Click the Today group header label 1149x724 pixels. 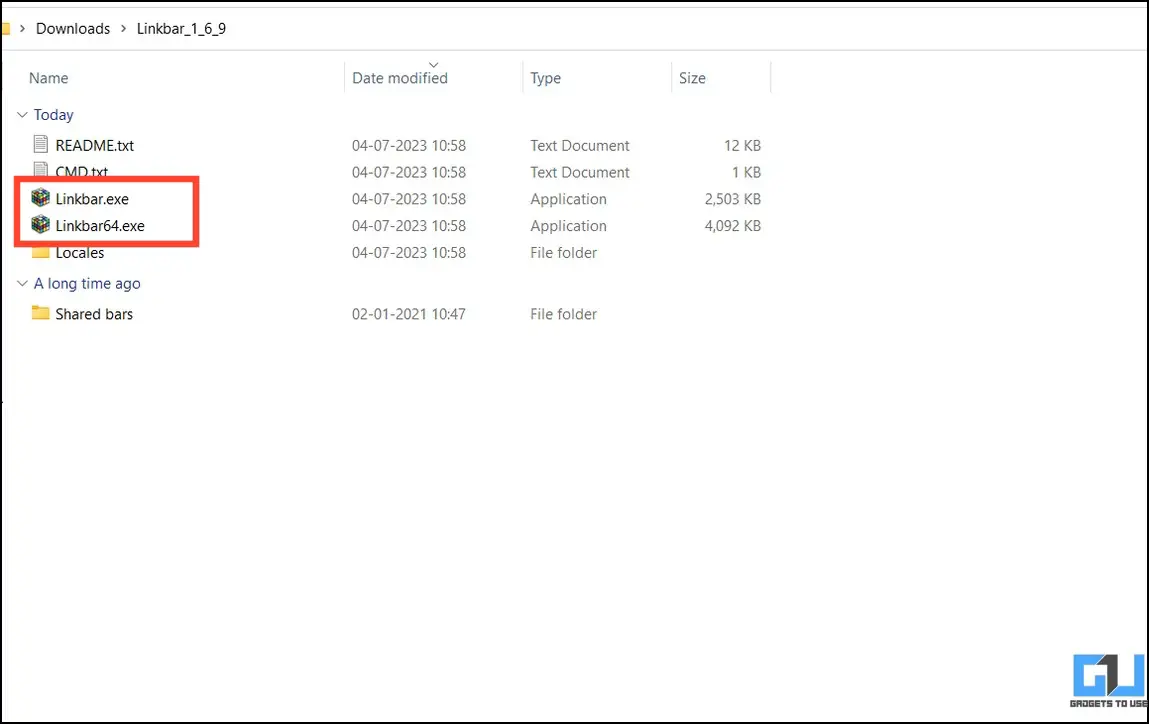53,114
